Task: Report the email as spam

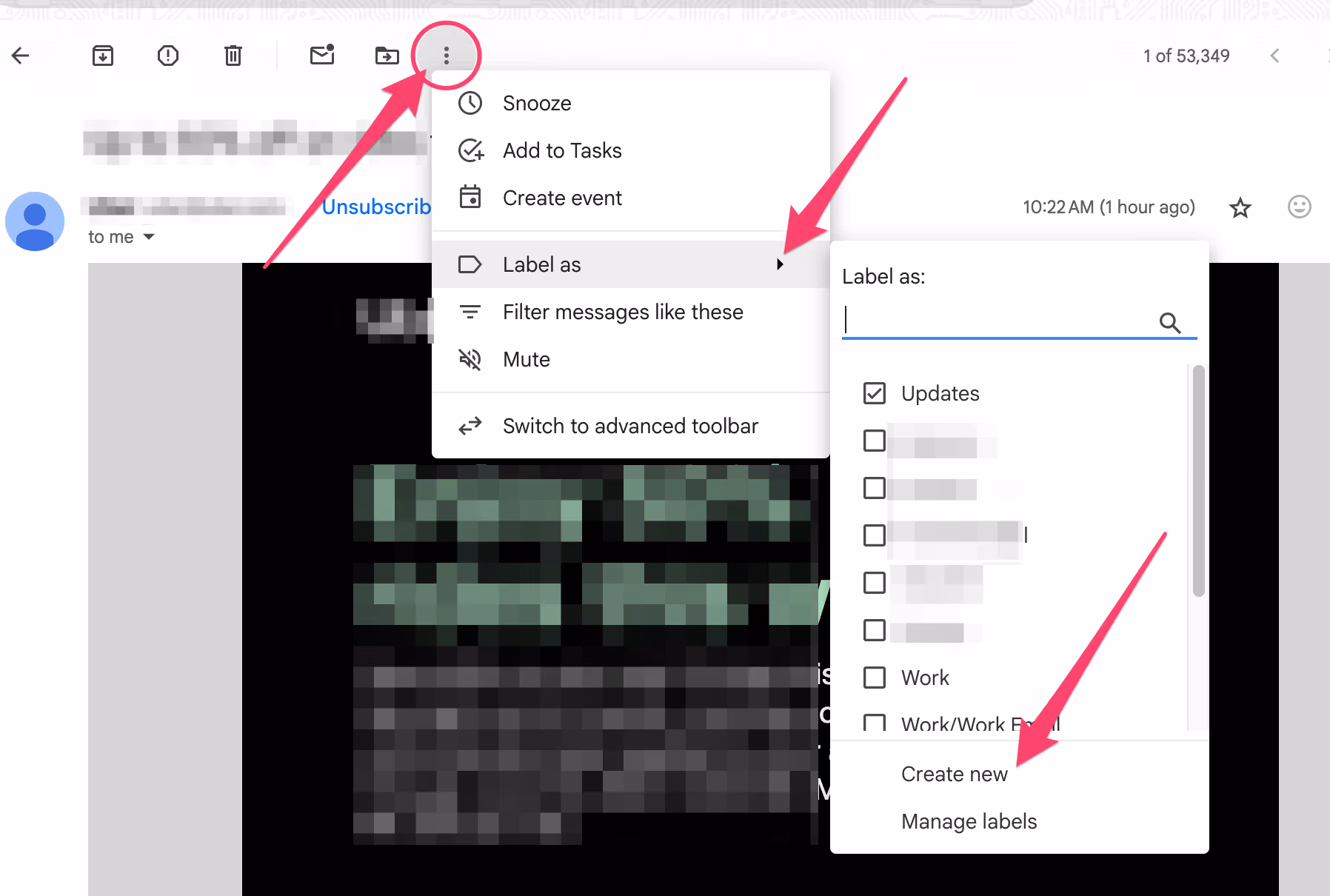Action: pos(167,55)
